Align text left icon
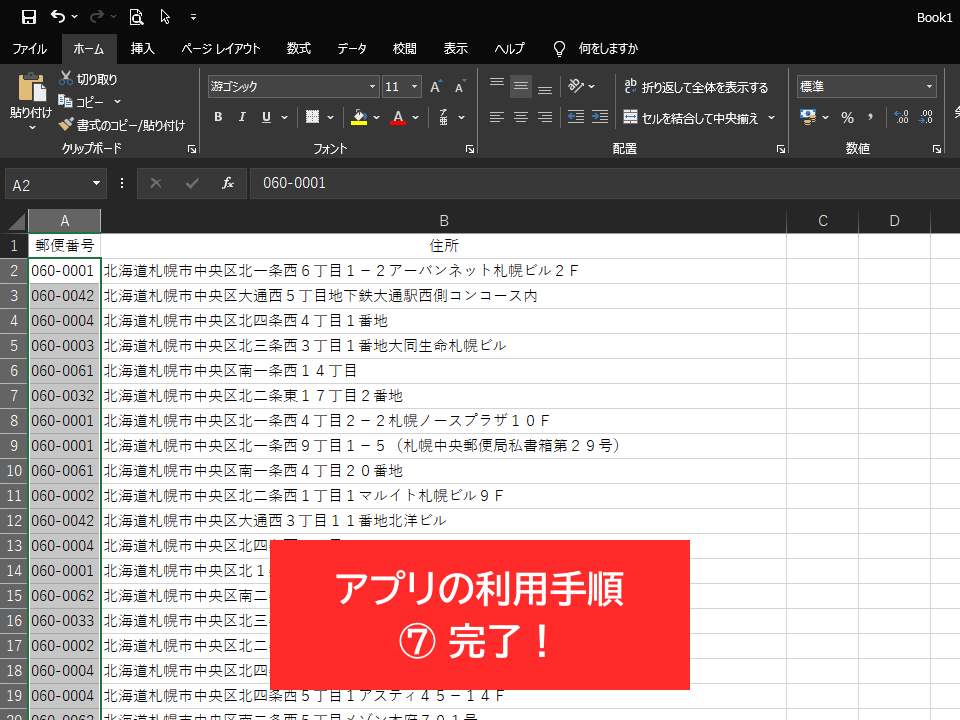This screenshot has height=720, width=960. [x=497, y=117]
